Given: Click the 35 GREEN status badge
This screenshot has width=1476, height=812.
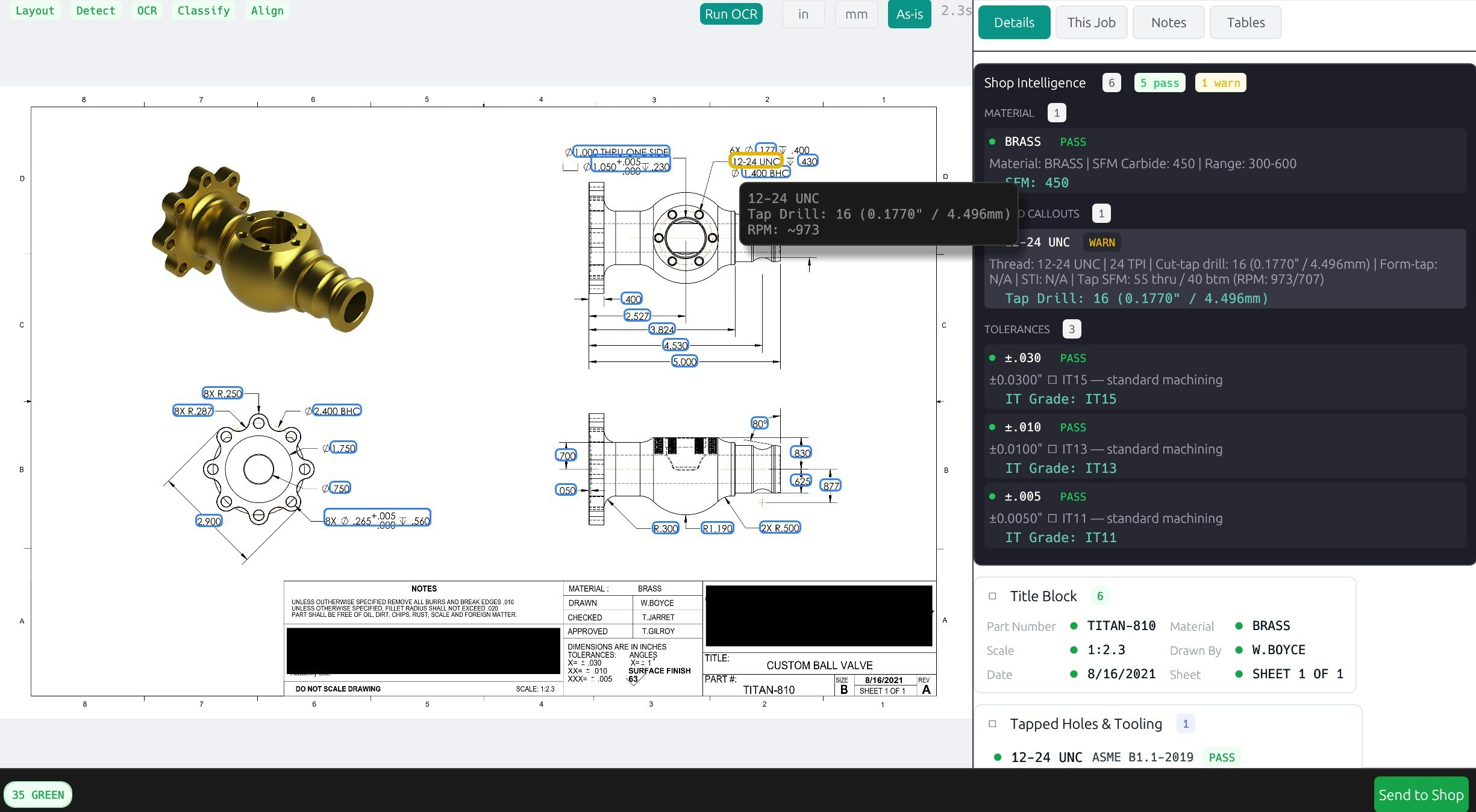Looking at the screenshot, I should [38, 795].
